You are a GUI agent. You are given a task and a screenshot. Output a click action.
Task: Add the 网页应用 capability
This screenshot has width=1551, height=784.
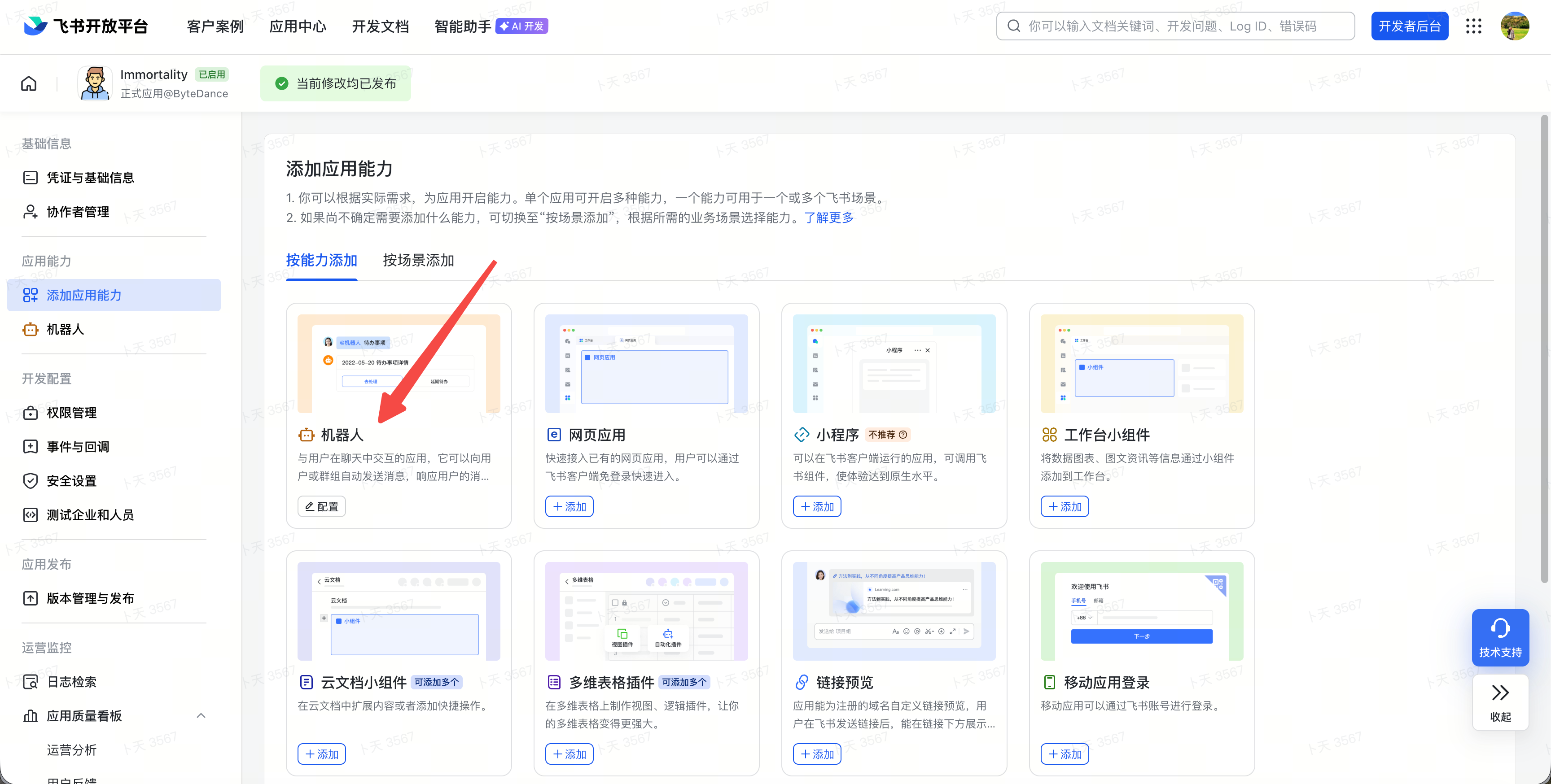pyautogui.click(x=569, y=507)
